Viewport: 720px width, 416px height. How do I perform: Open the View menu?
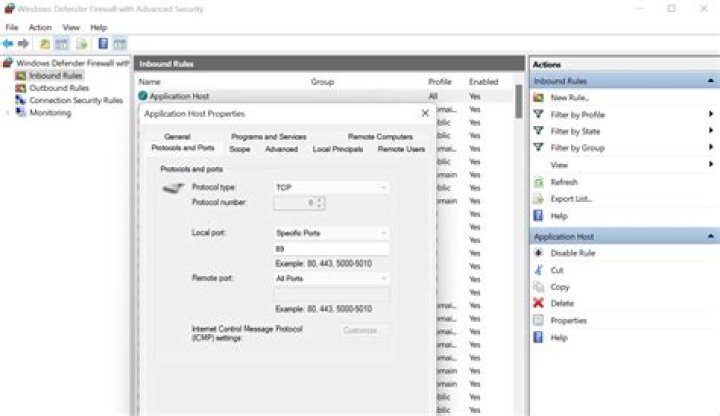click(x=71, y=27)
